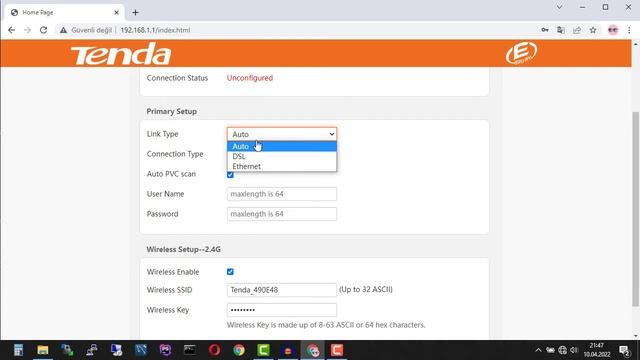
Task: Click the Unconfigured status text
Action: tap(250, 78)
